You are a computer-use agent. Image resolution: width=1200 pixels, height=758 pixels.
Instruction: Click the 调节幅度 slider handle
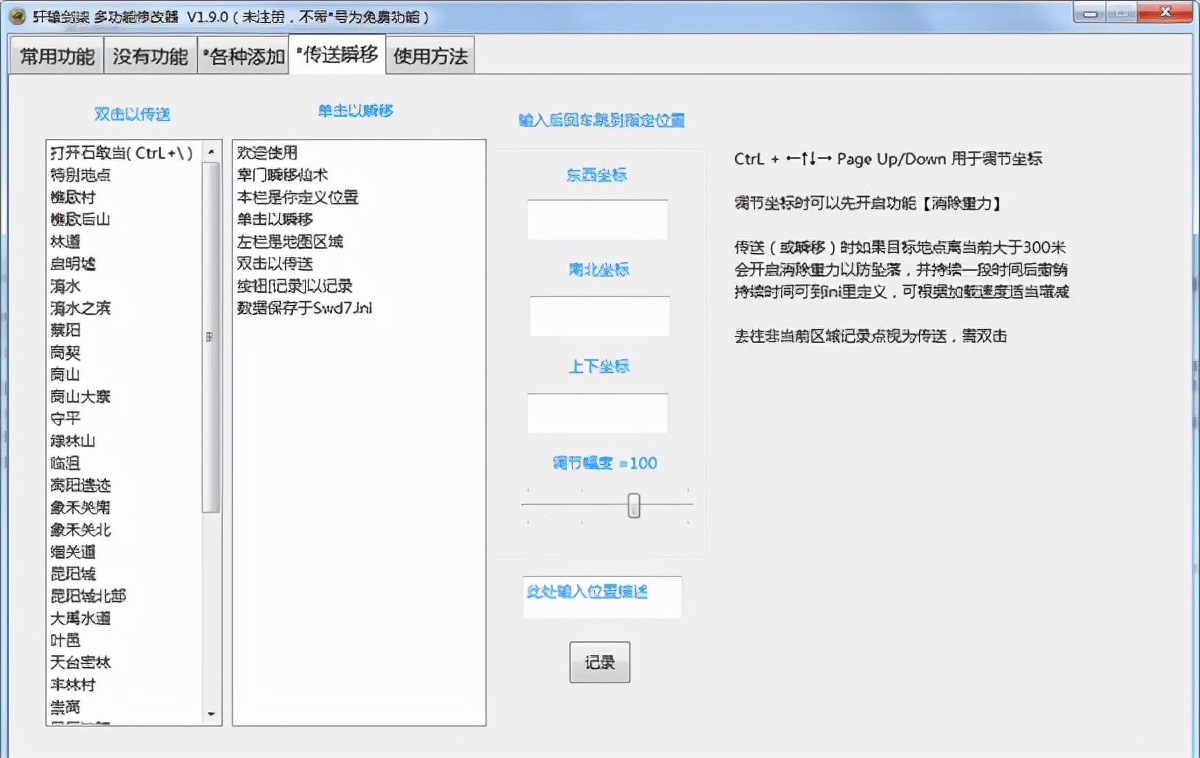(x=634, y=505)
